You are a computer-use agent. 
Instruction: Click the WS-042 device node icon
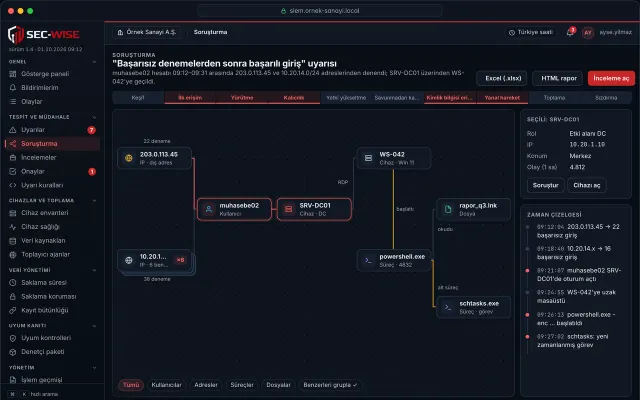[368, 158]
